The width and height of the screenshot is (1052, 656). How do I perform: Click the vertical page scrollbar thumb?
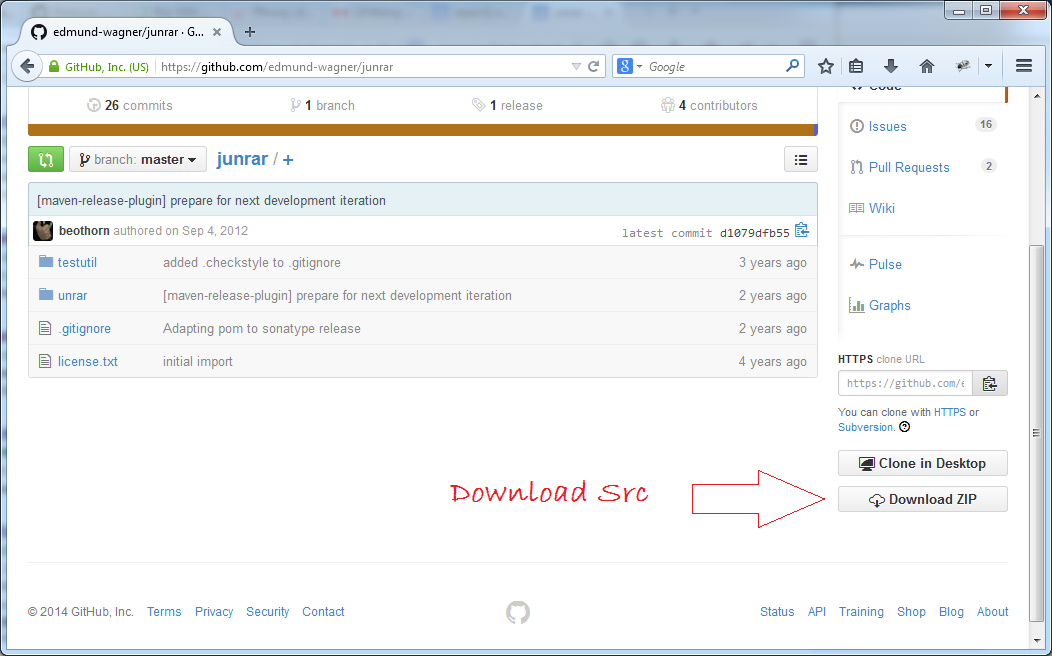tap(1037, 434)
